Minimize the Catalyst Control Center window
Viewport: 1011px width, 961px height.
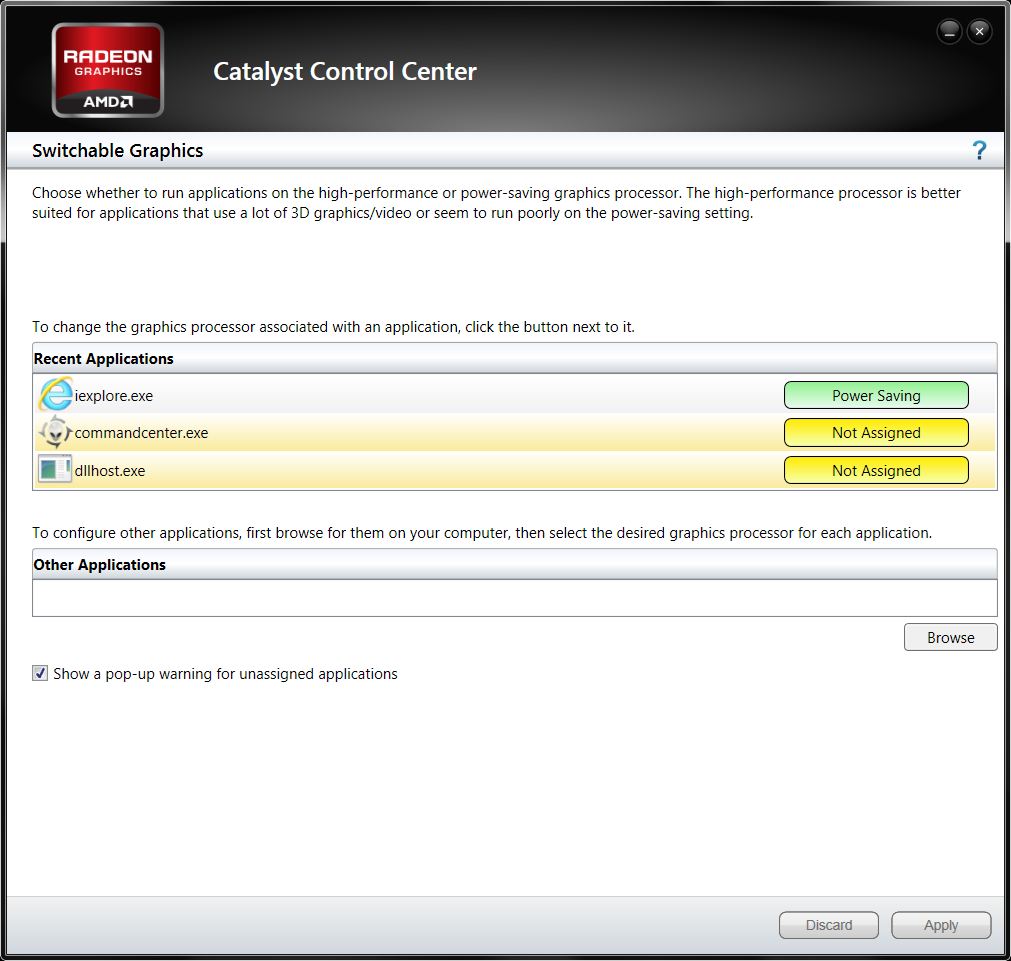948,31
